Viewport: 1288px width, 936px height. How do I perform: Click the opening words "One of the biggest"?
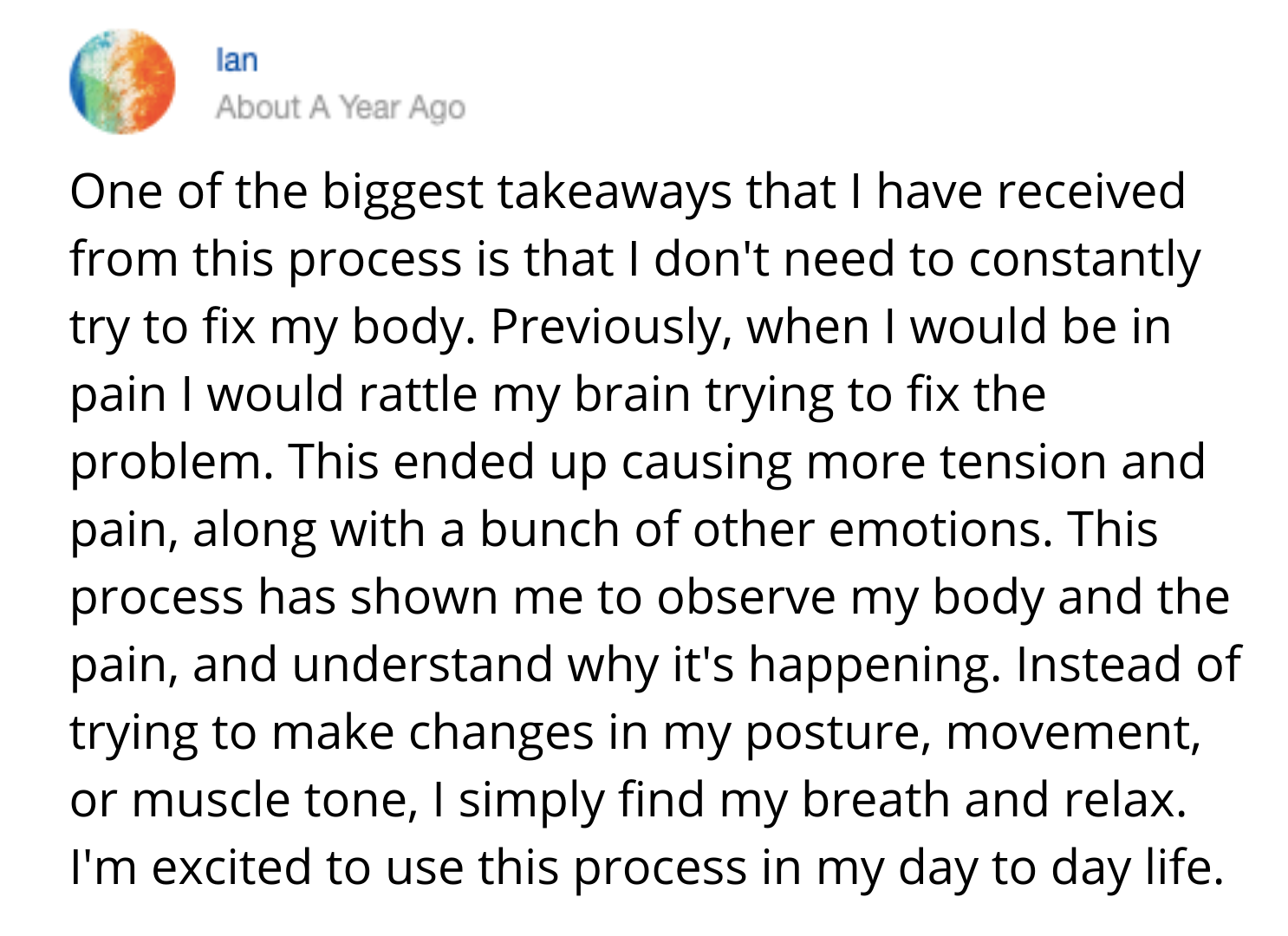[276, 192]
